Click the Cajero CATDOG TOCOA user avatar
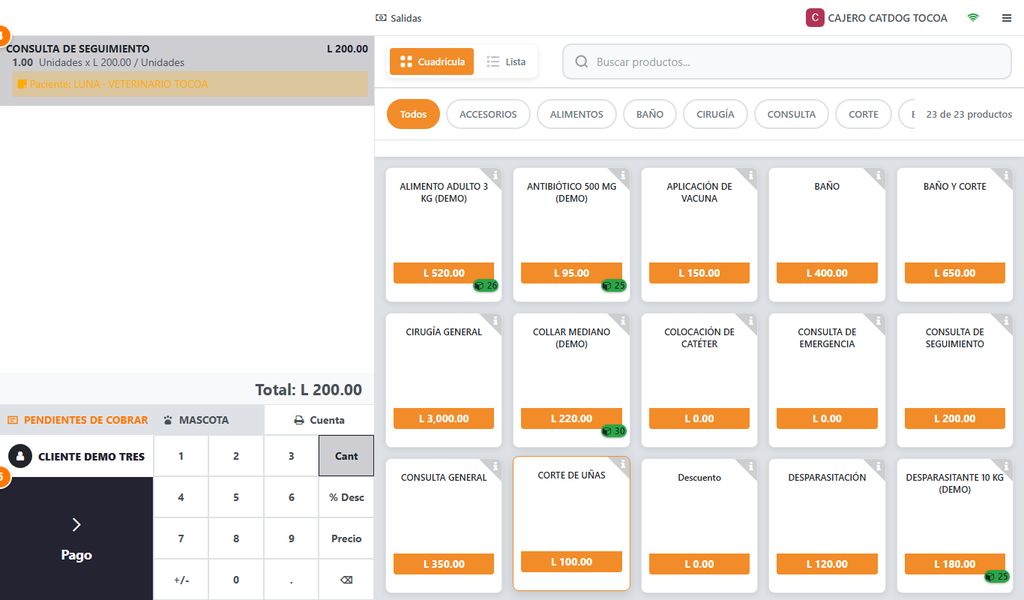The image size is (1024, 600). [x=814, y=18]
